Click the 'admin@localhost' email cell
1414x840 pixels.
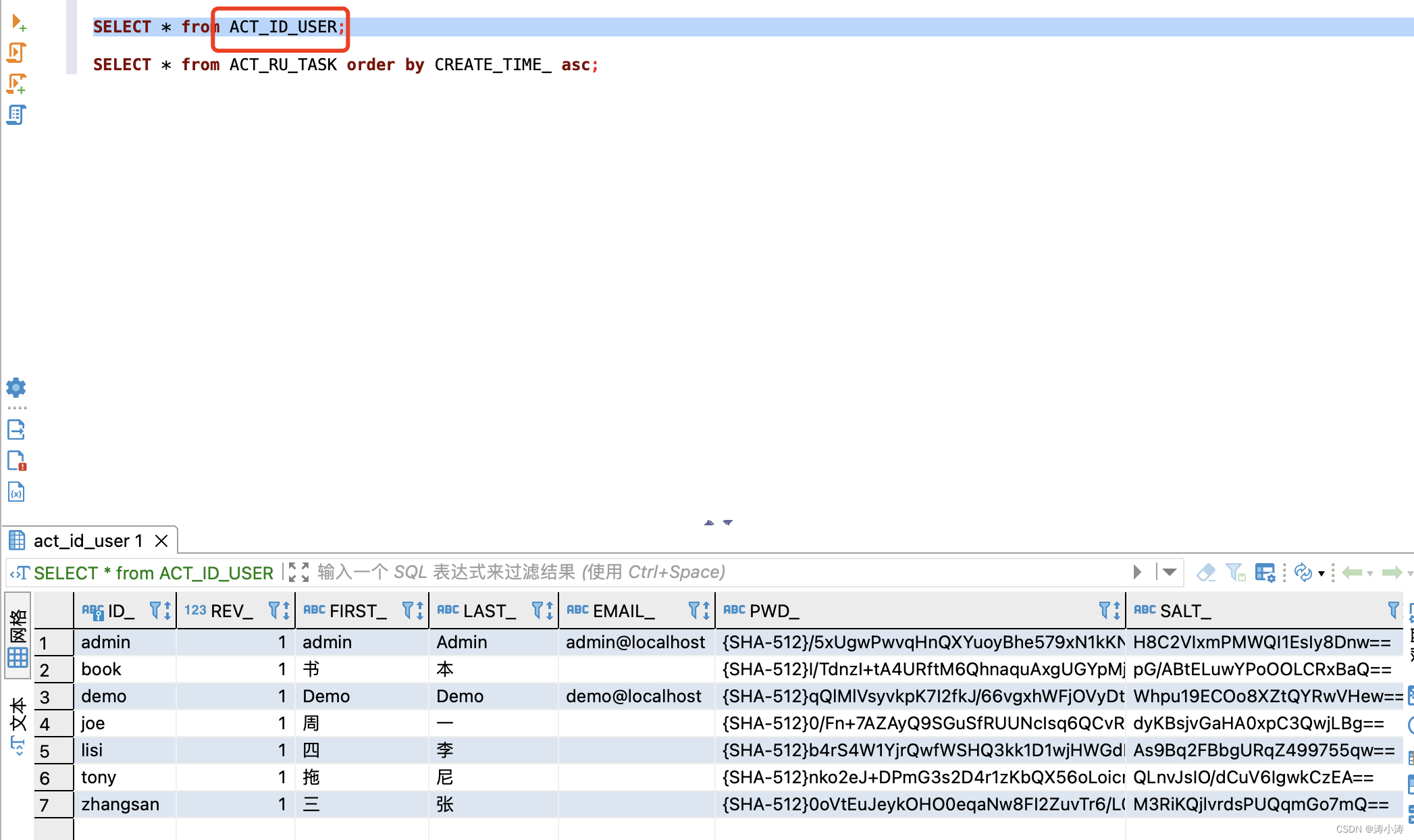[636, 642]
